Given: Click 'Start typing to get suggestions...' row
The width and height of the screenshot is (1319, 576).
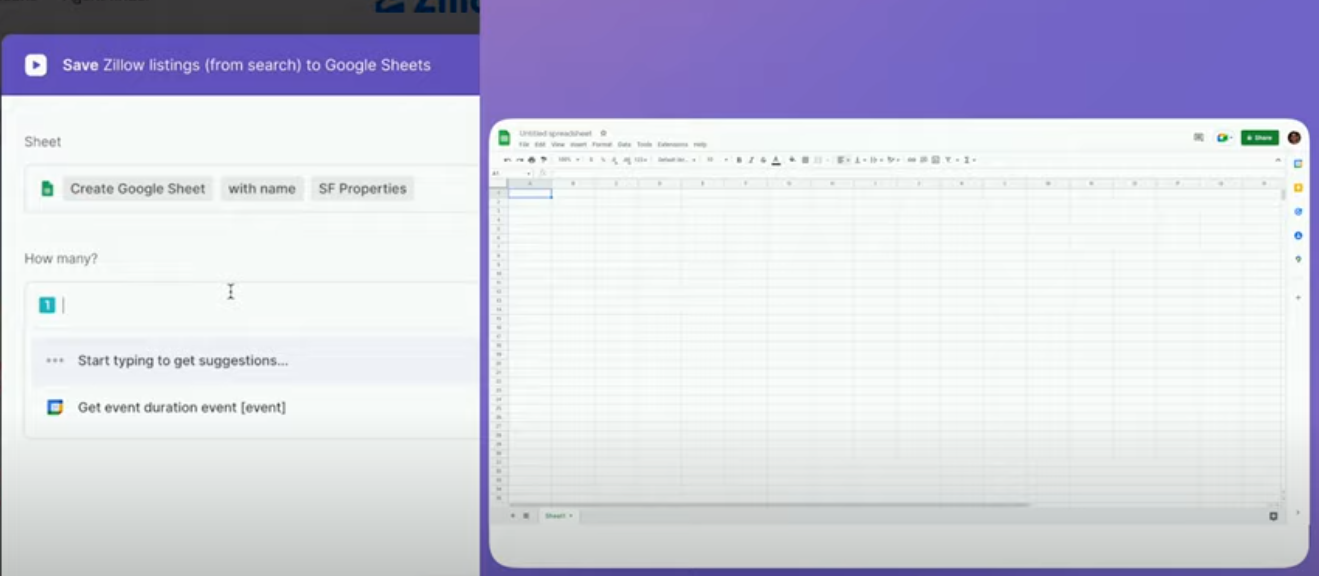Looking at the screenshot, I should click(x=255, y=360).
